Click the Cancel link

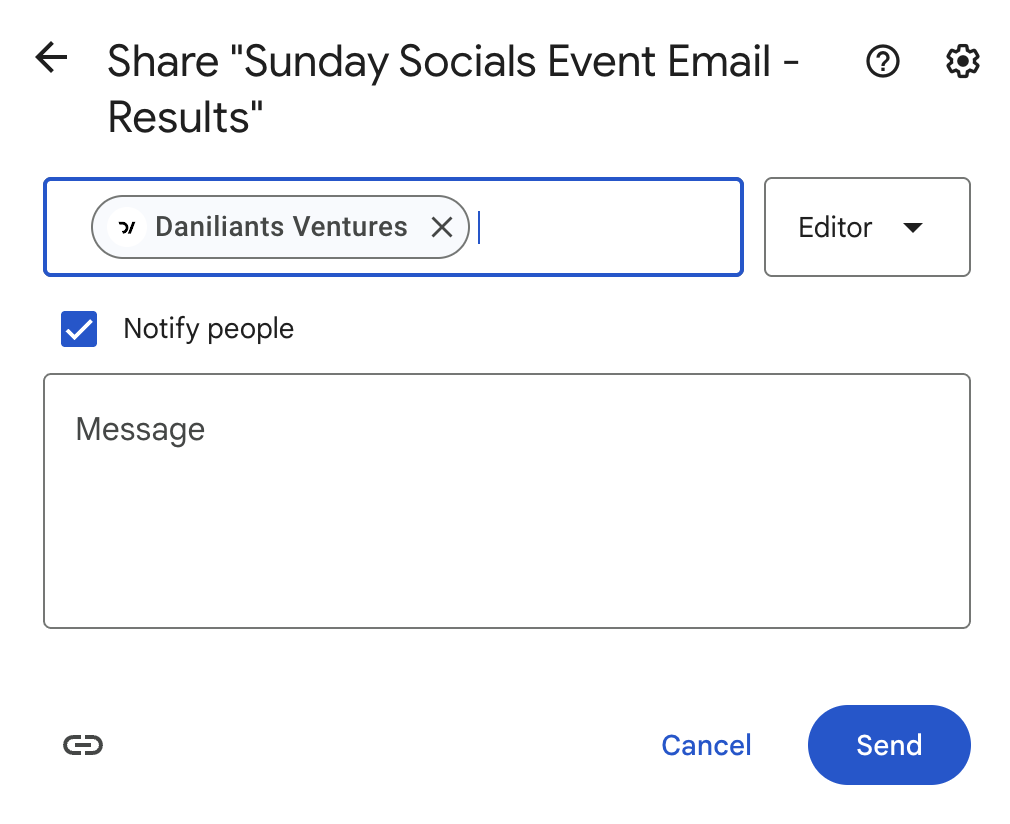point(706,745)
